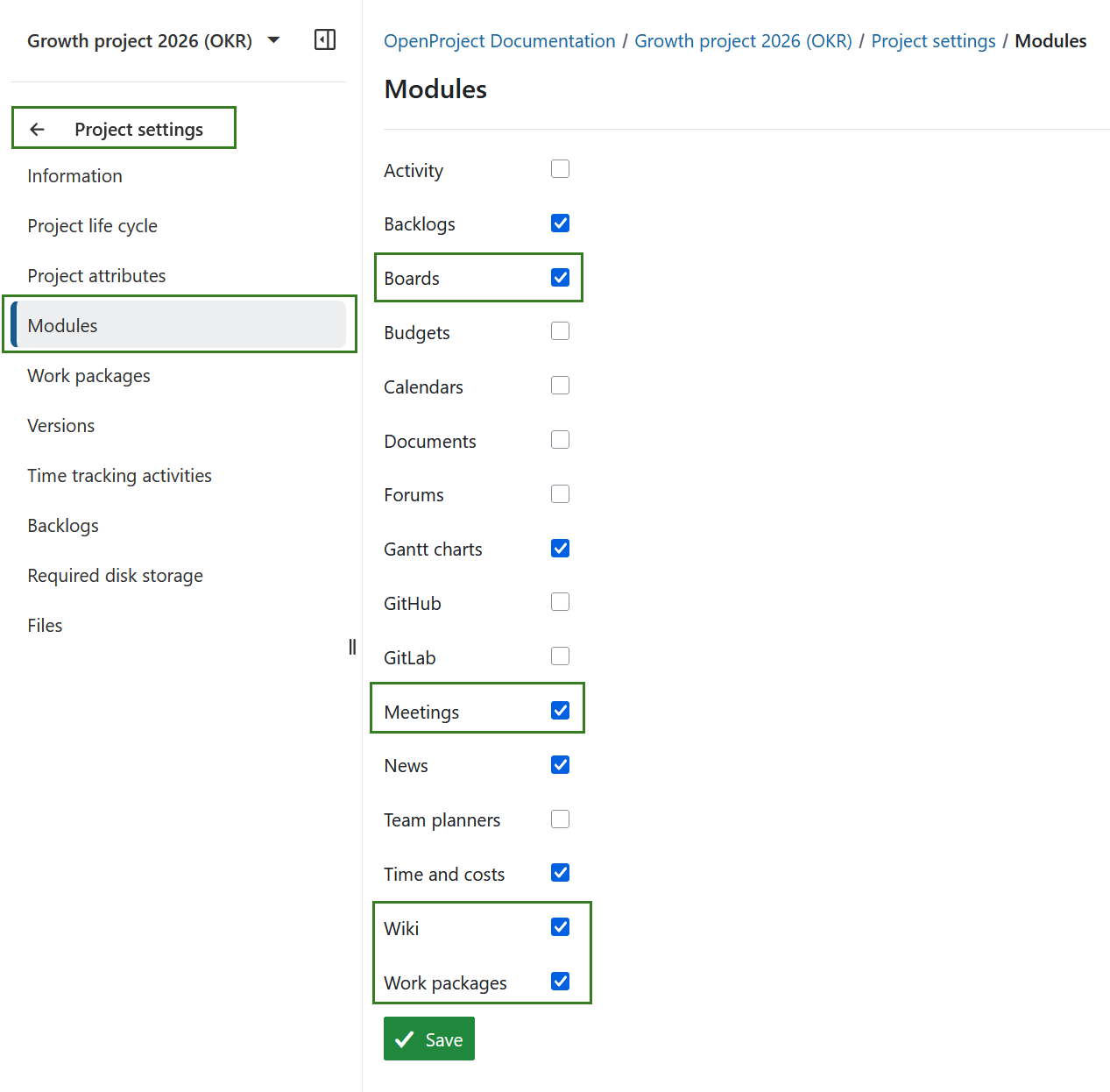
Task: Open the Growth project 2026 dropdown
Action: 272,40
